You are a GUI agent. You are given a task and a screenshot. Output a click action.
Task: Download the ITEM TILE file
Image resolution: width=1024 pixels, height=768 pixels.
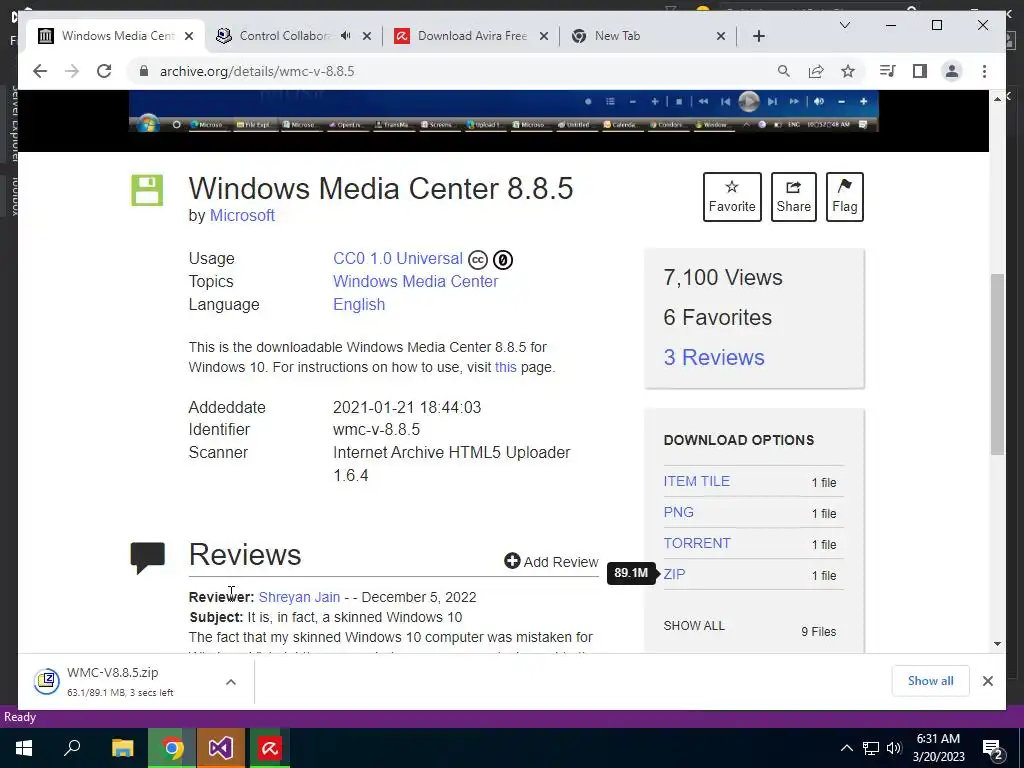(x=696, y=481)
